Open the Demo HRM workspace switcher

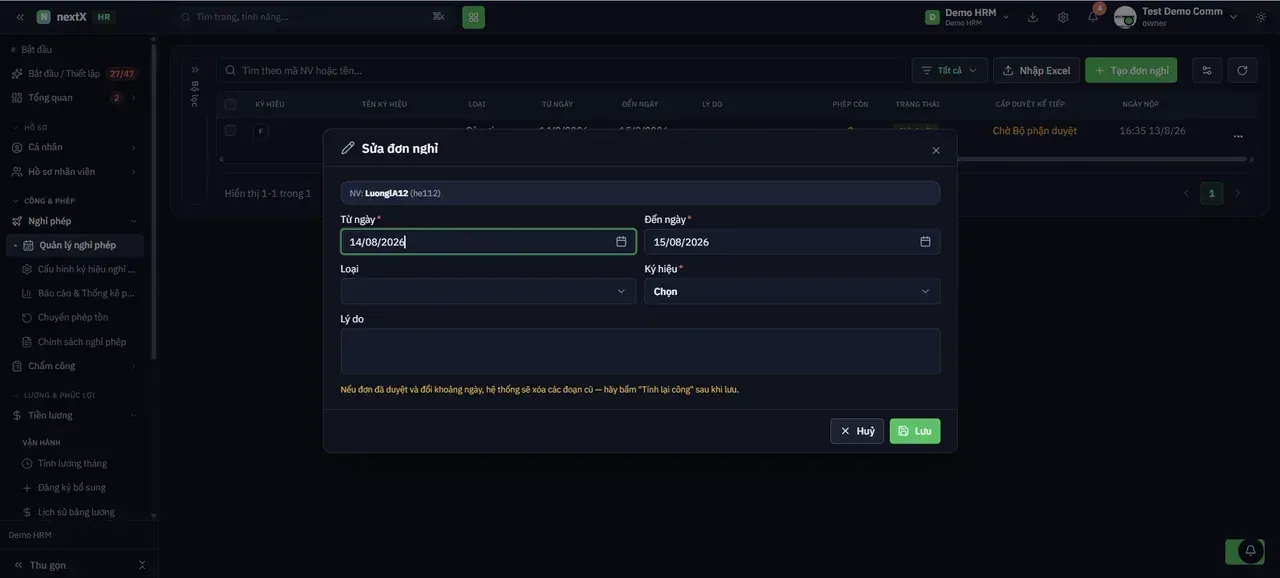pos(967,17)
